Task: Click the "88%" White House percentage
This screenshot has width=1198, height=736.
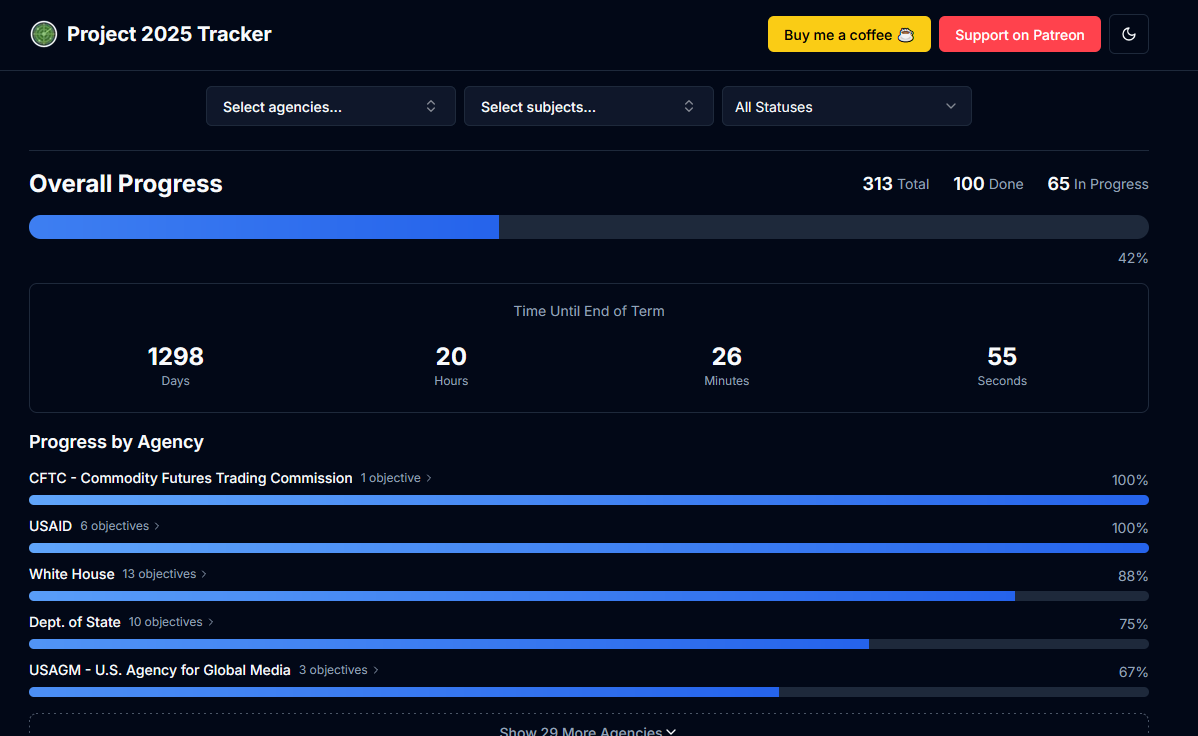Action: 1133,576
